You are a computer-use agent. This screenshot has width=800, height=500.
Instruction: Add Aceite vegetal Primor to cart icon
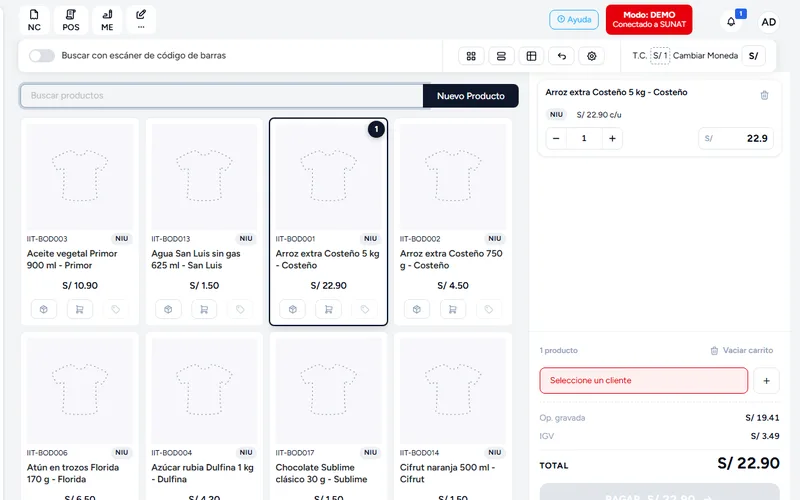(x=80, y=309)
